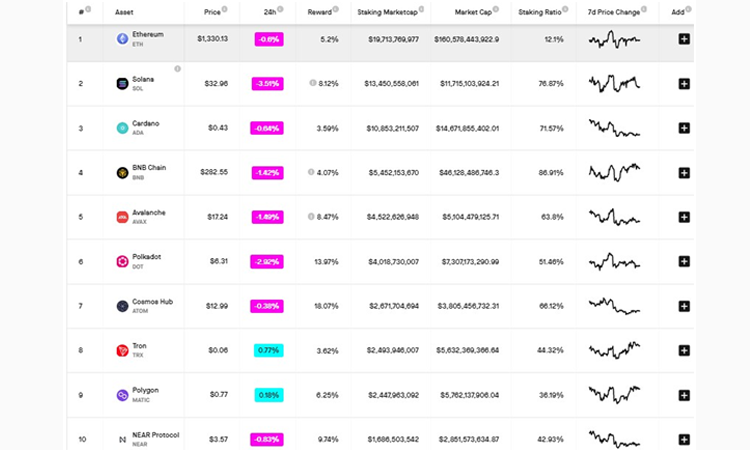The width and height of the screenshot is (750, 450).
Task: Click info icon above the Solana asset name
Action: [177, 69]
